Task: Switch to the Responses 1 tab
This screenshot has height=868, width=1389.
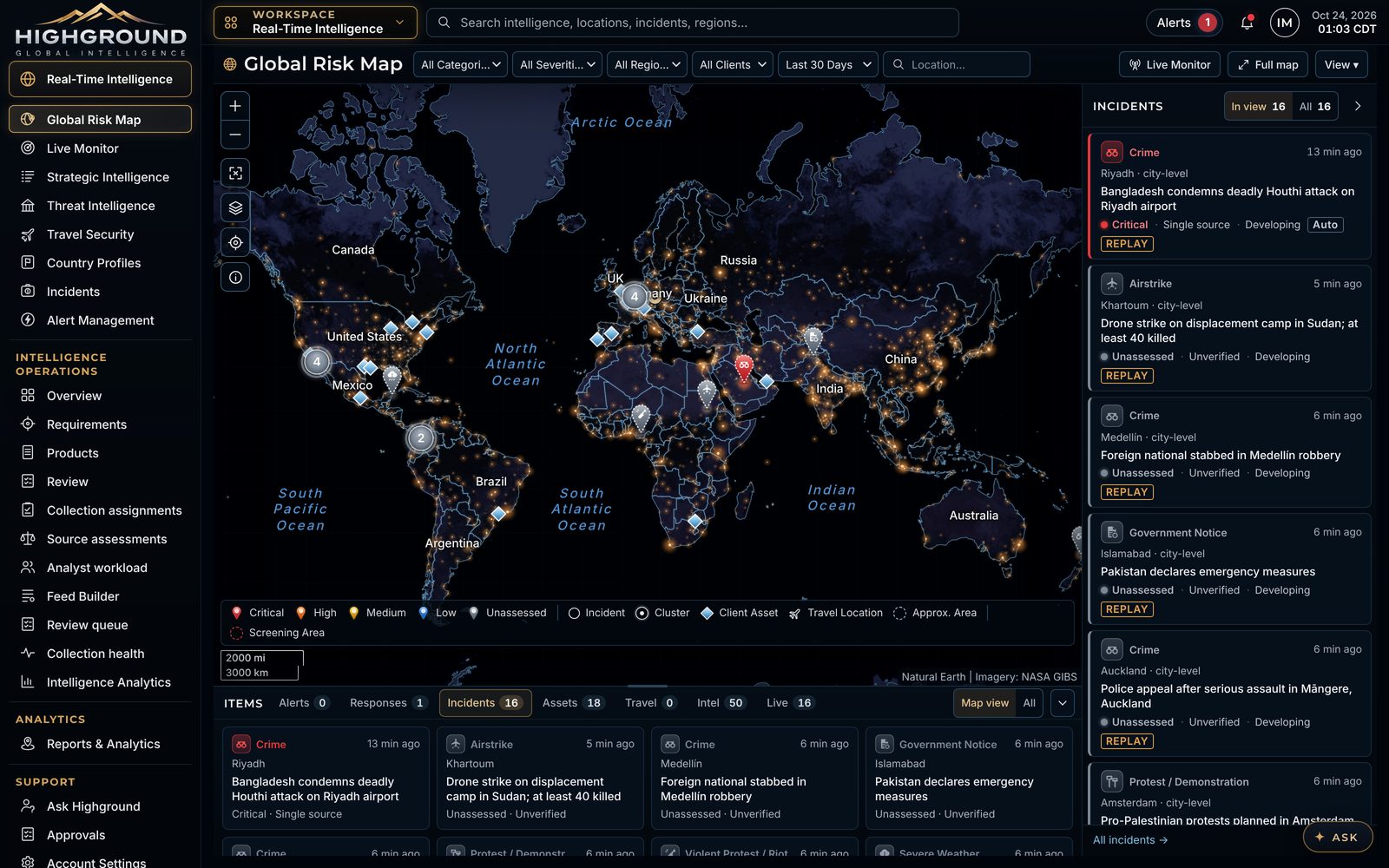Action: (x=388, y=703)
